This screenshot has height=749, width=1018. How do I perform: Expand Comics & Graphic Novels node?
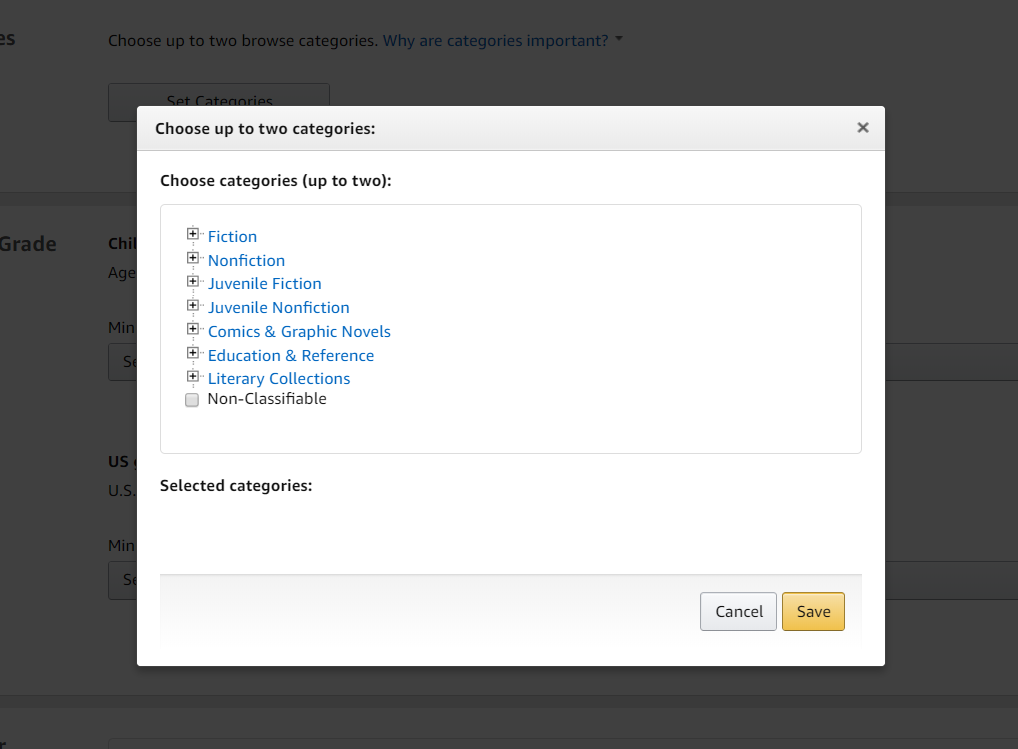(x=193, y=329)
